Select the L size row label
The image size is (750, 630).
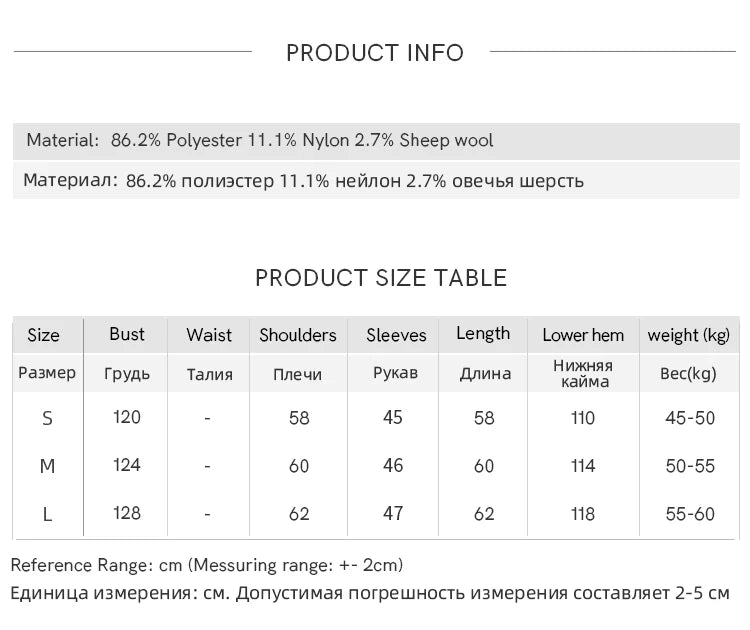47,515
